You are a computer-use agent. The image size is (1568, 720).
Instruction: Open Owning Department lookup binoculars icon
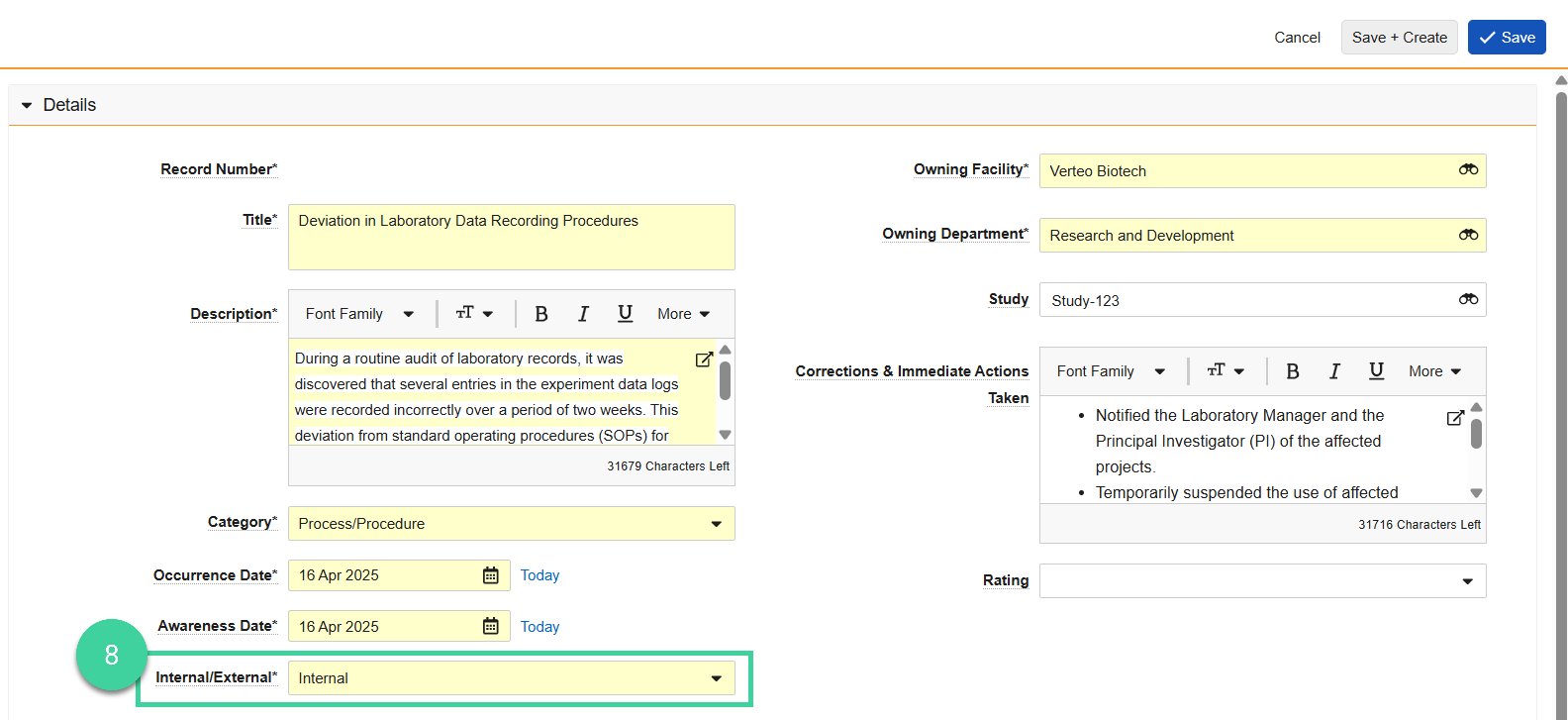(1468, 235)
